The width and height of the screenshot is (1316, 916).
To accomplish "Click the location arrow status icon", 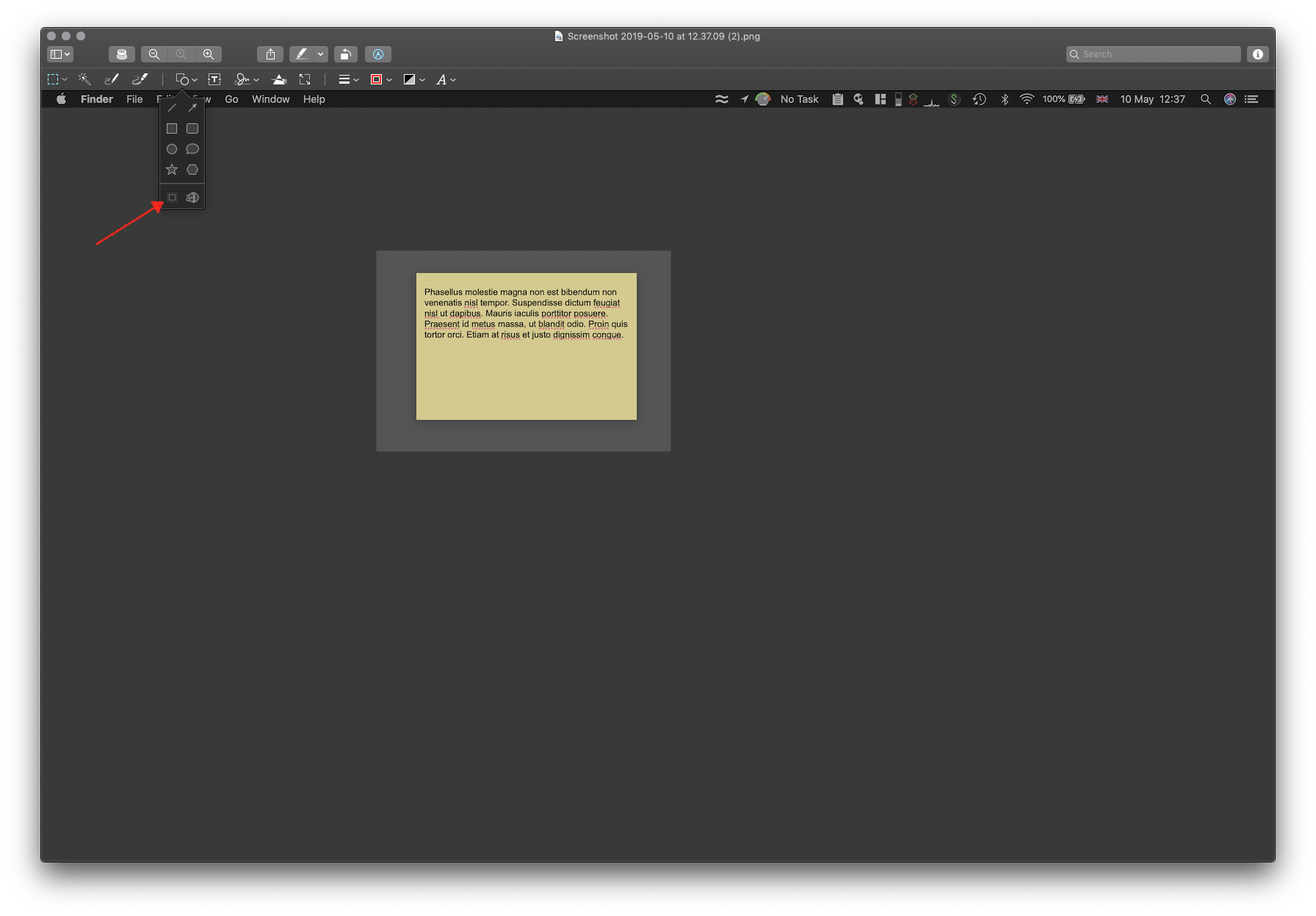I will pyautogui.click(x=745, y=99).
